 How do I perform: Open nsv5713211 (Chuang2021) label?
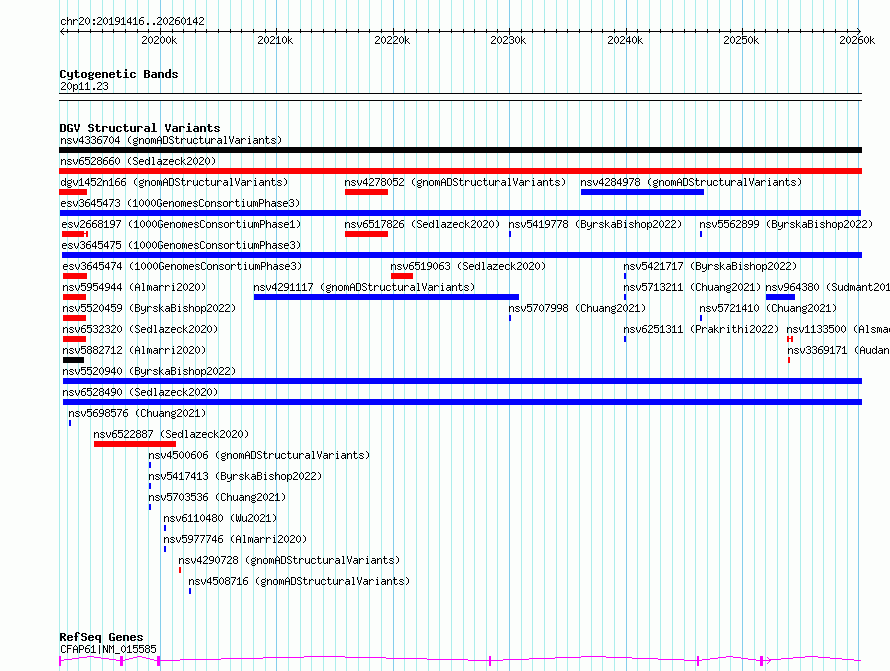coord(692,287)
